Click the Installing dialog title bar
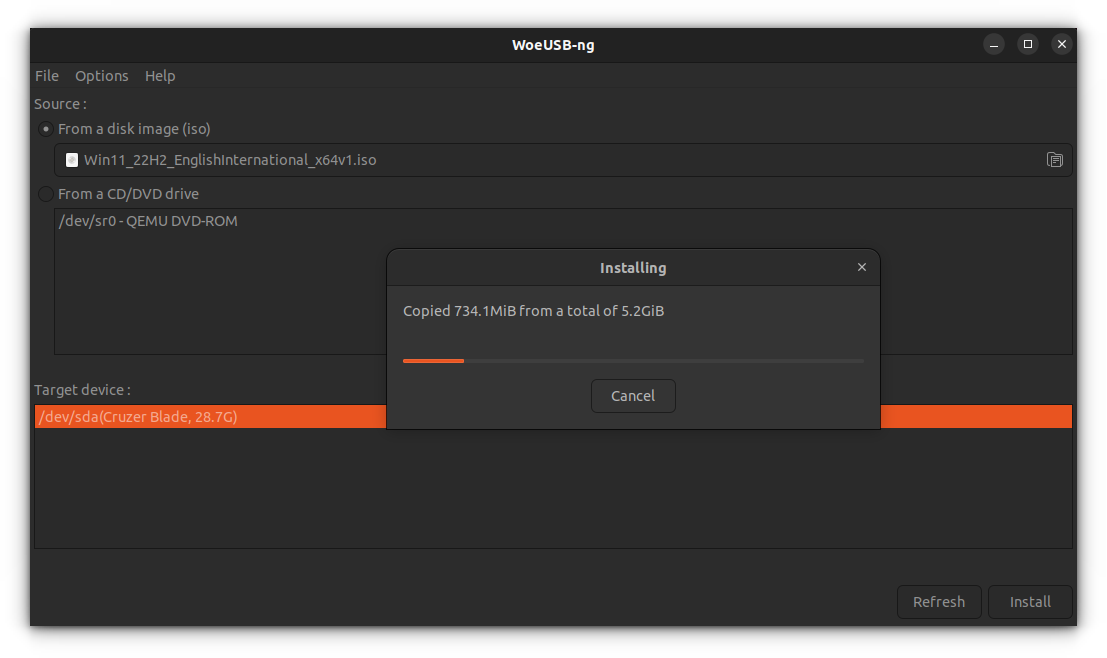The image size is (1107, 658). 633,268
